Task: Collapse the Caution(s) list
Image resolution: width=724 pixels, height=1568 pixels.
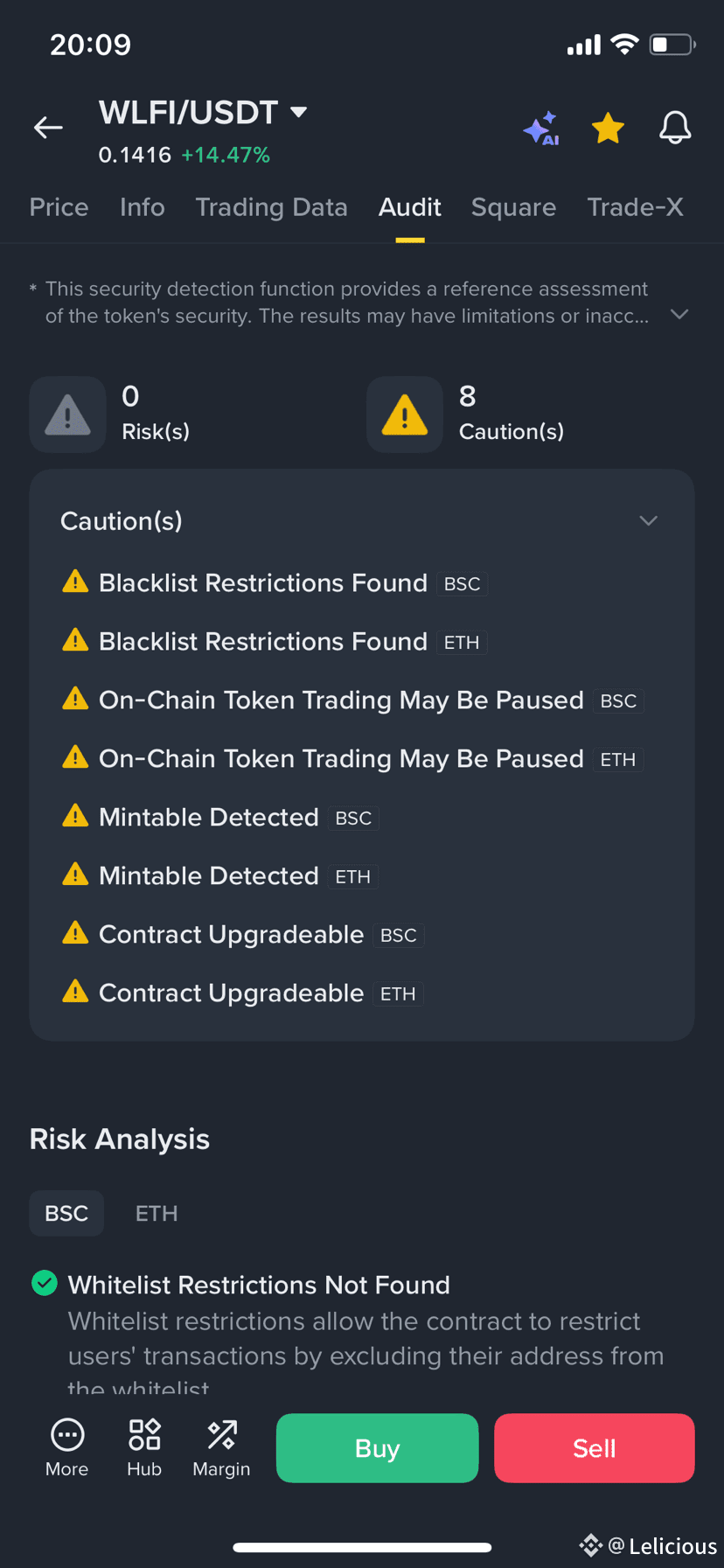Action: pos(648,520)
